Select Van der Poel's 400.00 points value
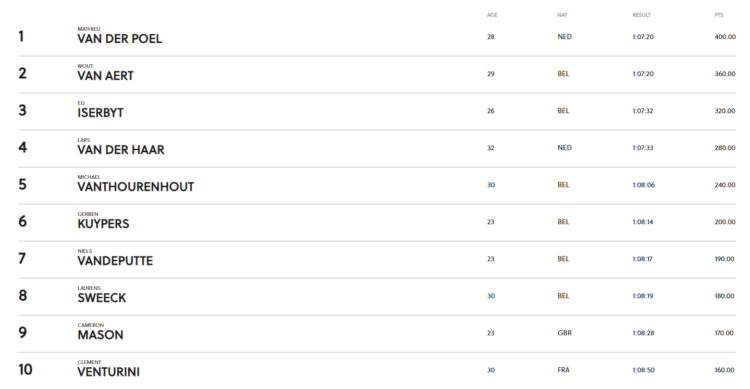Screen dimensions: 750x389 (725, 37)
